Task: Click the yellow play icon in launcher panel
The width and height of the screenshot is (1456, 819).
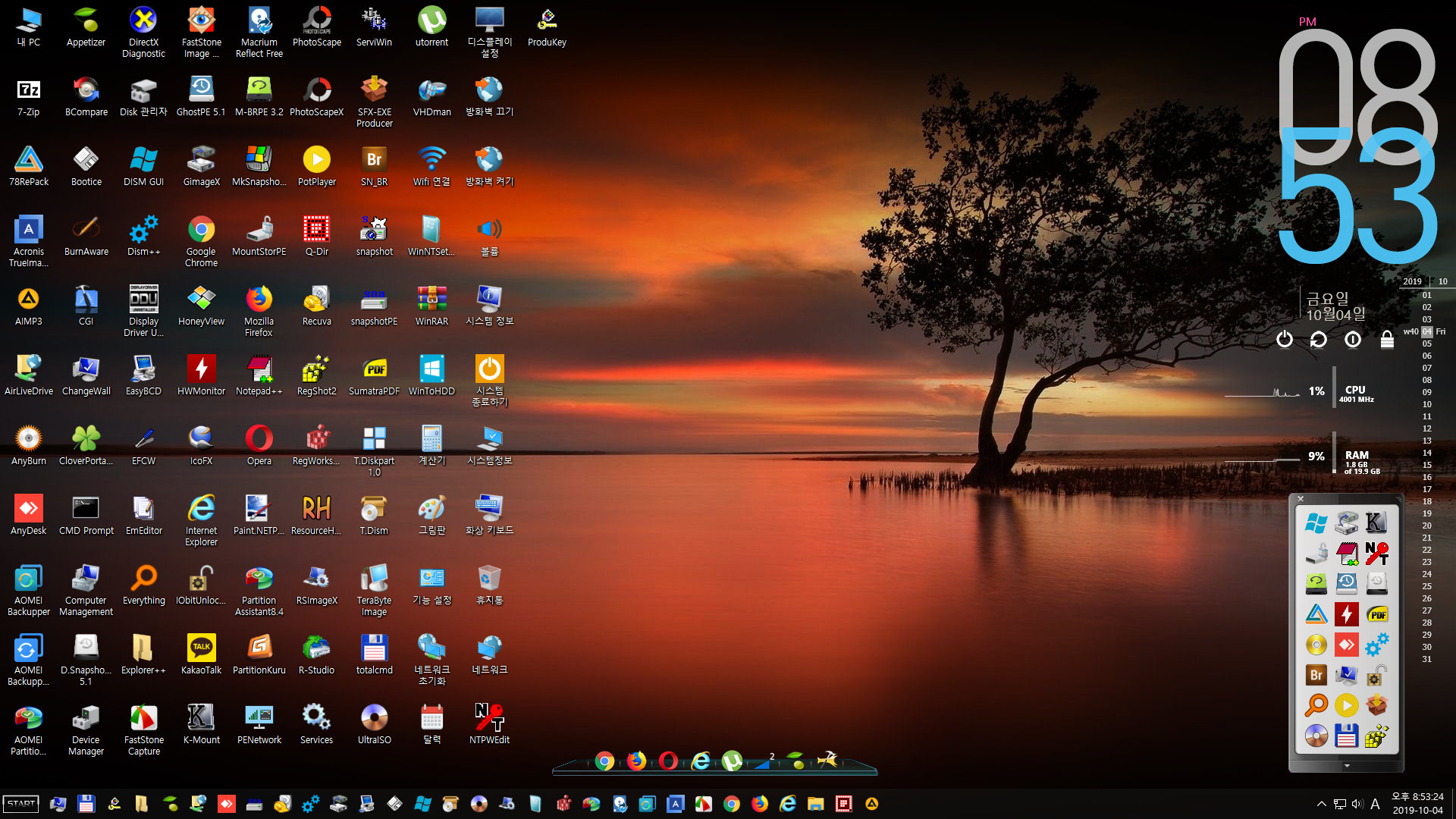Action: click(1347, 705)
